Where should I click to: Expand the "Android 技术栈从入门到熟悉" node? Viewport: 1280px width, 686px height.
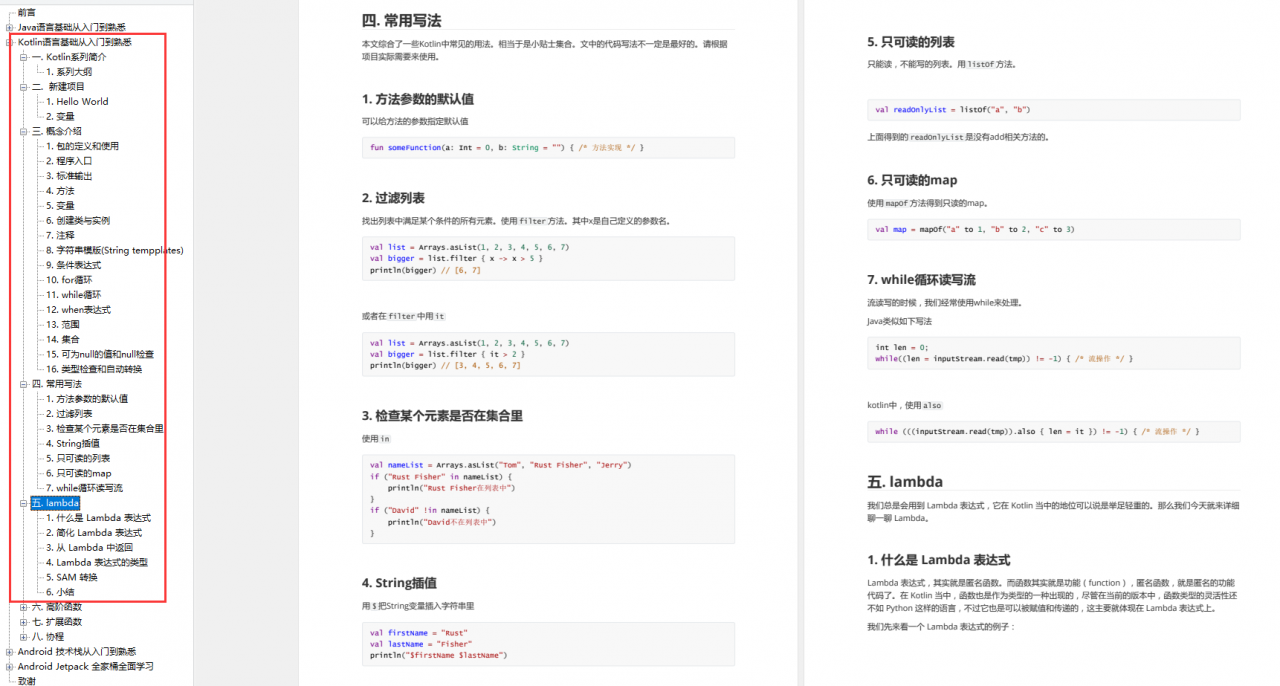pyautogui.click(x=7, y=651)
